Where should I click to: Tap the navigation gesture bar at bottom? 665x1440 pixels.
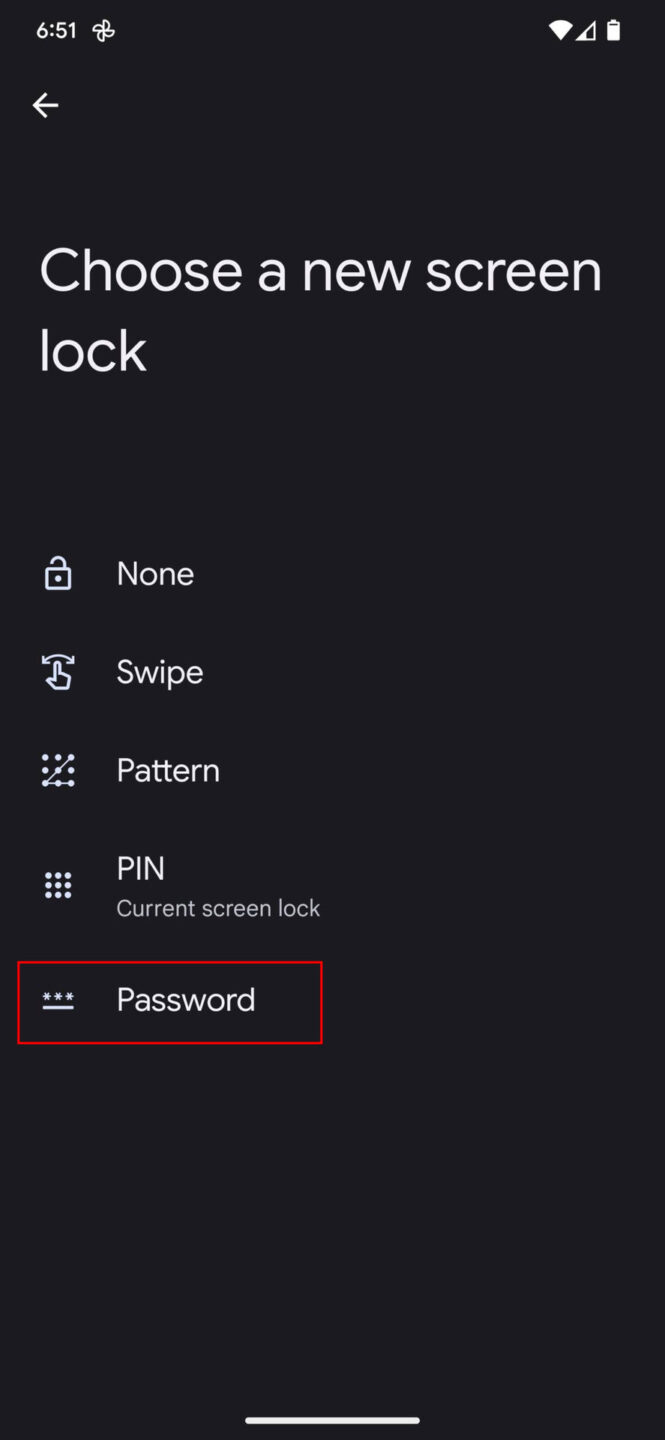click(332, 1419)
